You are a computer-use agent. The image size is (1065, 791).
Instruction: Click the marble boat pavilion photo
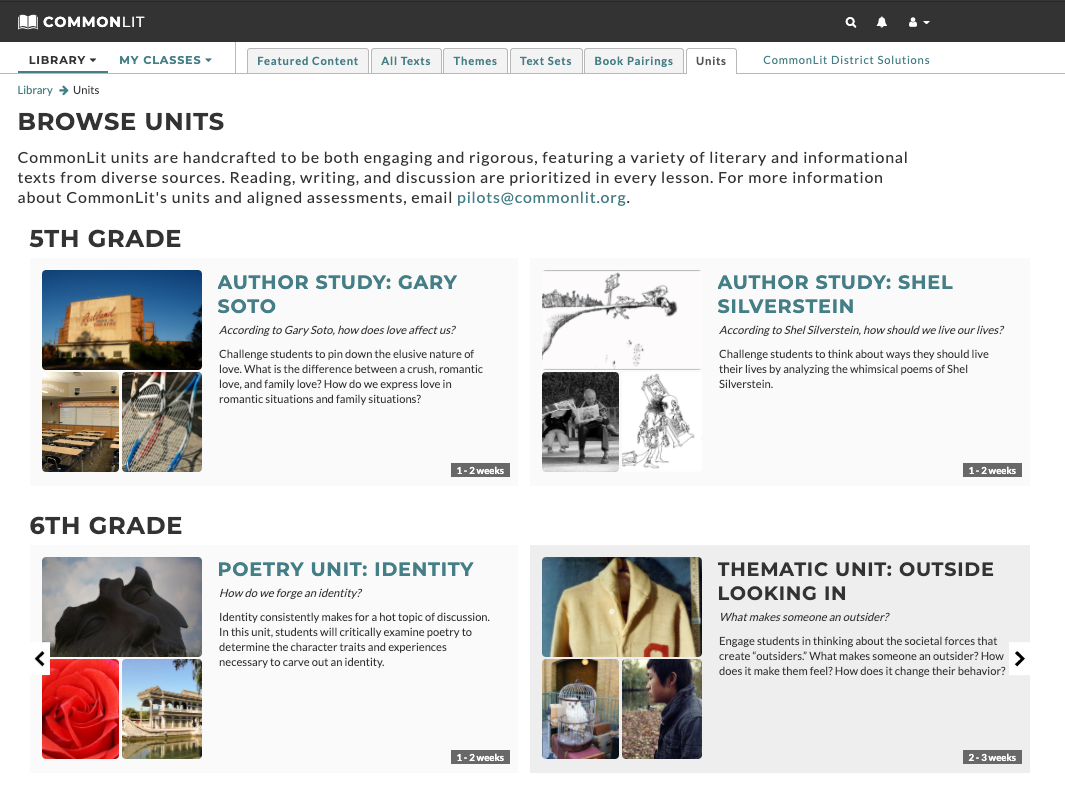[162, 709]
